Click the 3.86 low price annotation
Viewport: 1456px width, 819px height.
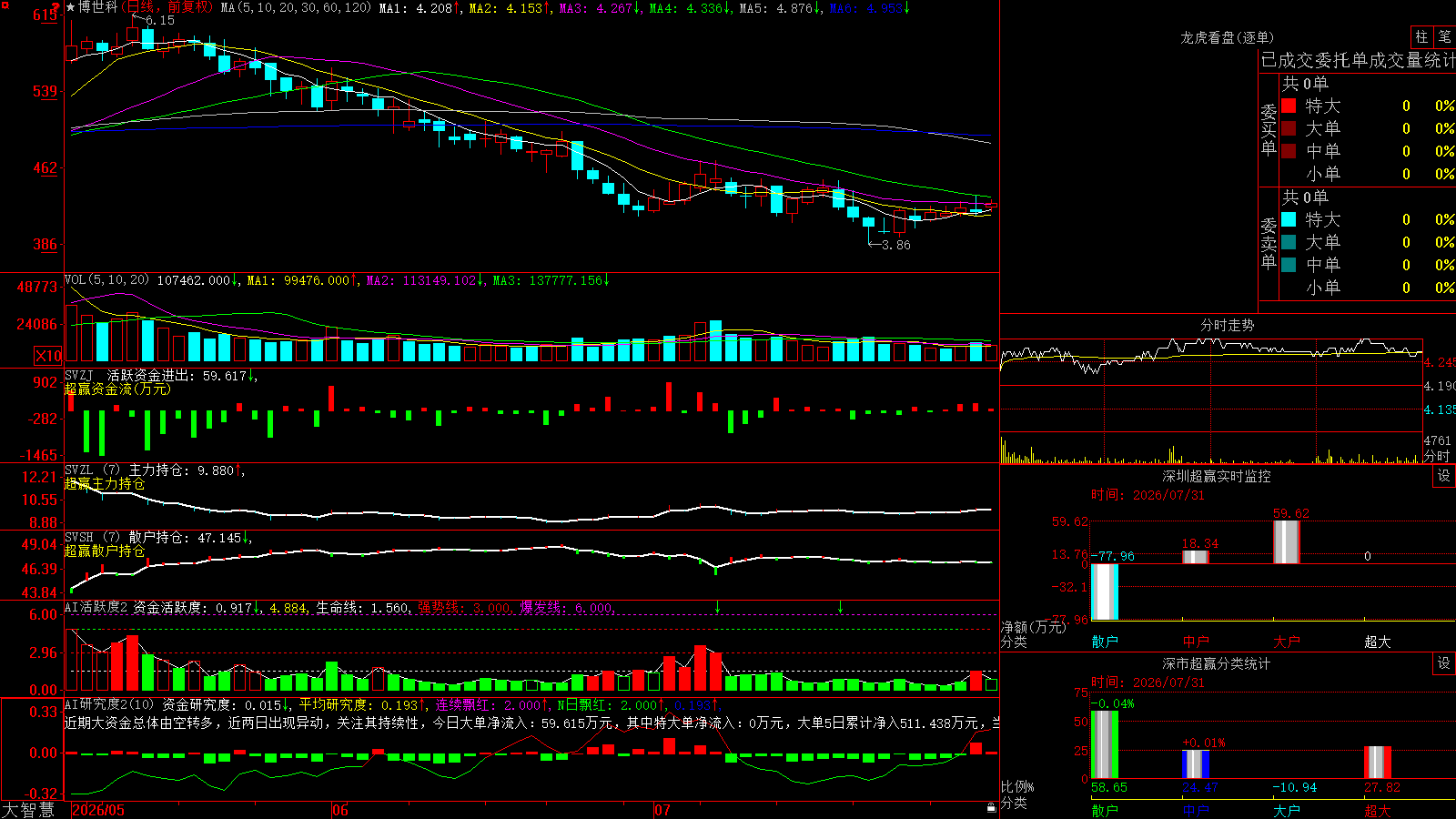pyautogui.click(x=895, y=245)
